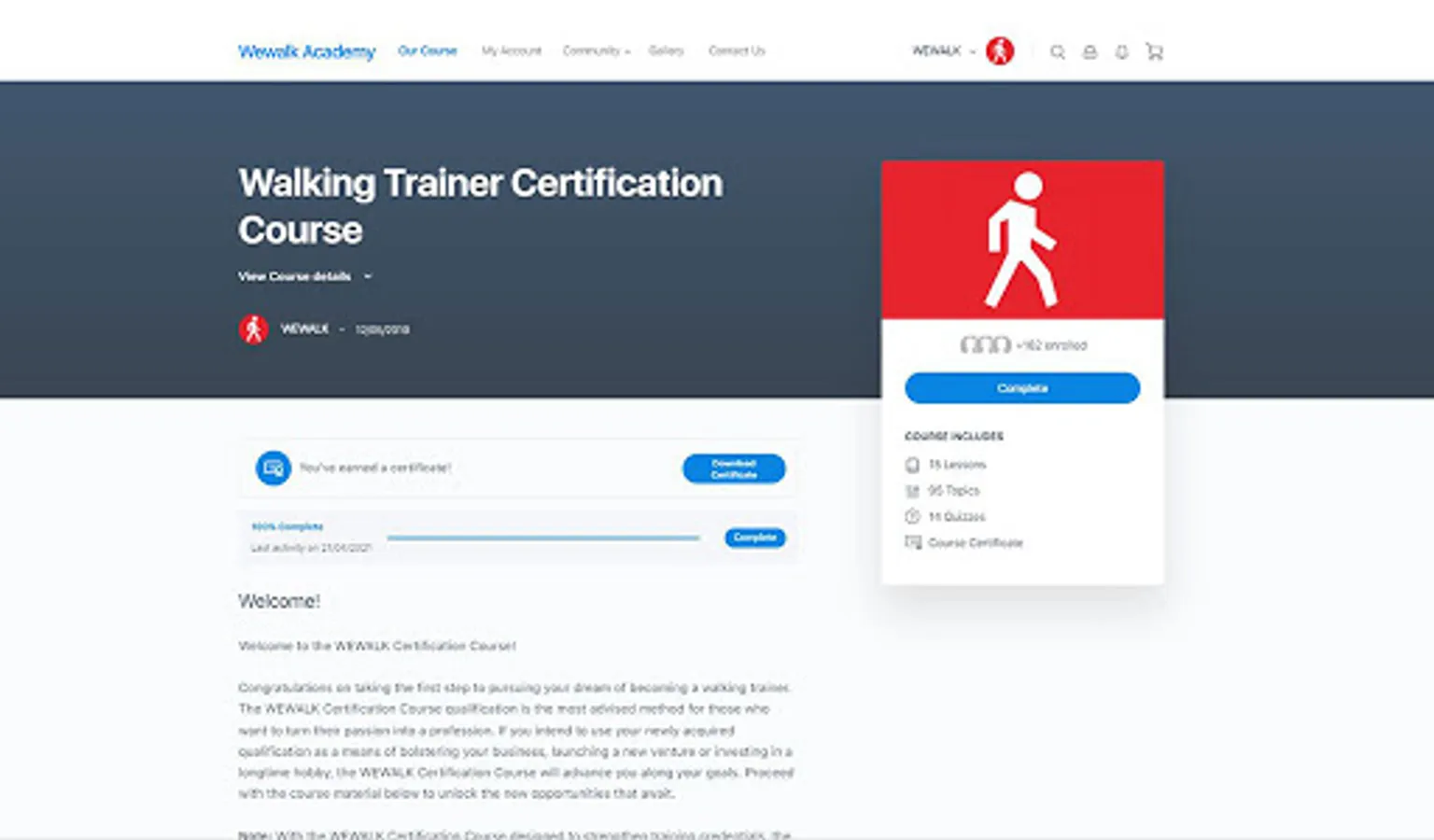Screen dimensions: 1434x840
Task: Click the 11 Quizzes clock icon
Action: coord(912,516)
